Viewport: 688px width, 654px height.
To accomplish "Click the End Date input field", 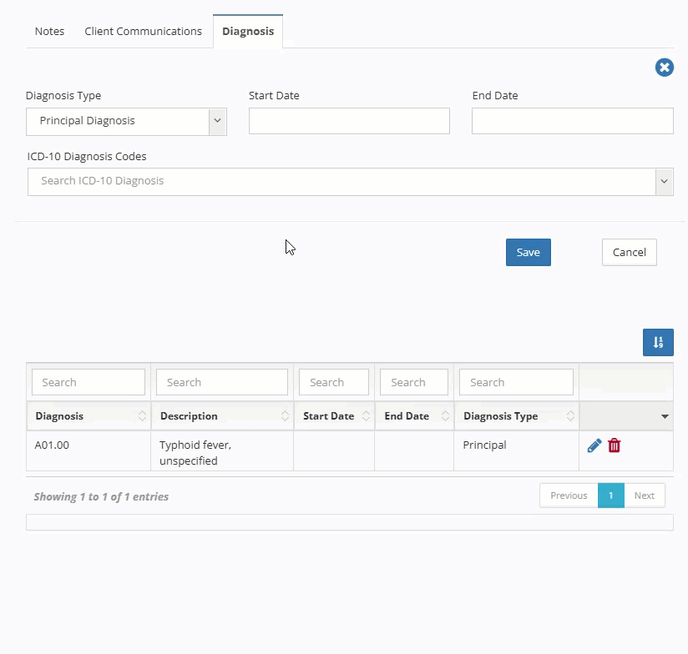I will [x=572, y=121].
